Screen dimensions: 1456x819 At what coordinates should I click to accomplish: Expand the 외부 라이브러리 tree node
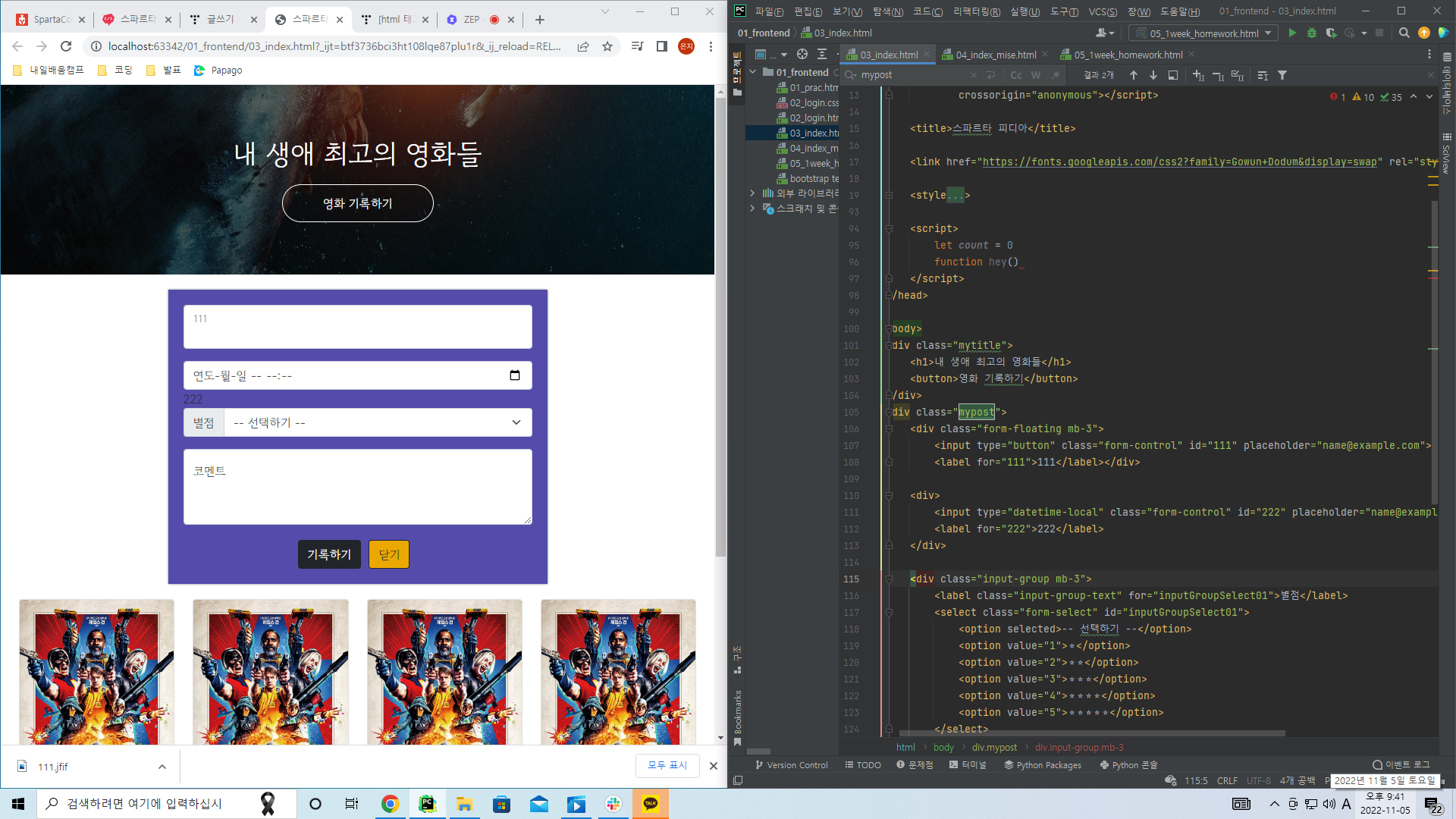click(753, 193)
